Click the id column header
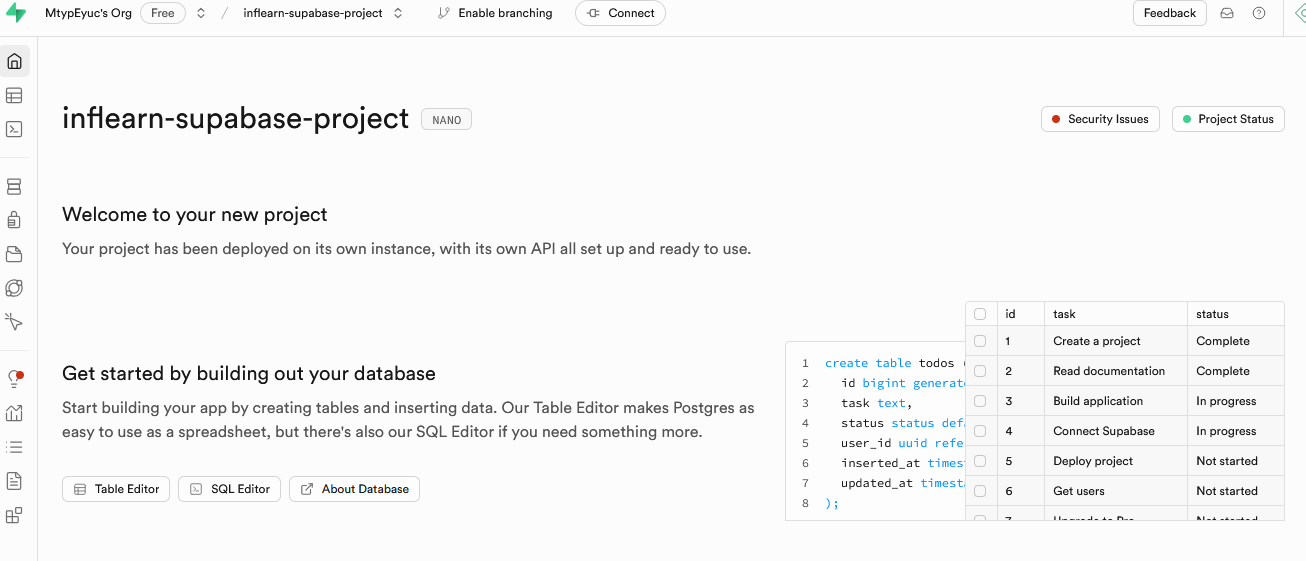Screen dimensions: 1306x561 coord(1020,314)
